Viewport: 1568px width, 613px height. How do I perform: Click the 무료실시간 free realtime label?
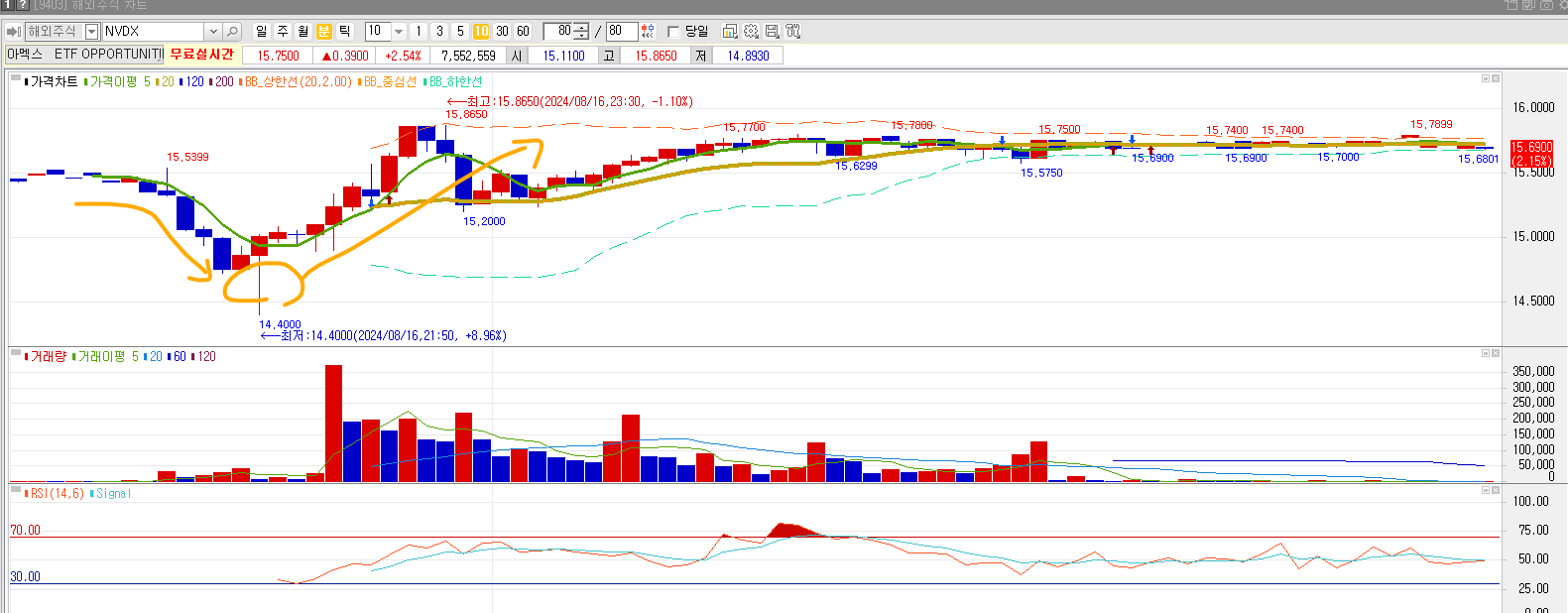tap(201, 55)
